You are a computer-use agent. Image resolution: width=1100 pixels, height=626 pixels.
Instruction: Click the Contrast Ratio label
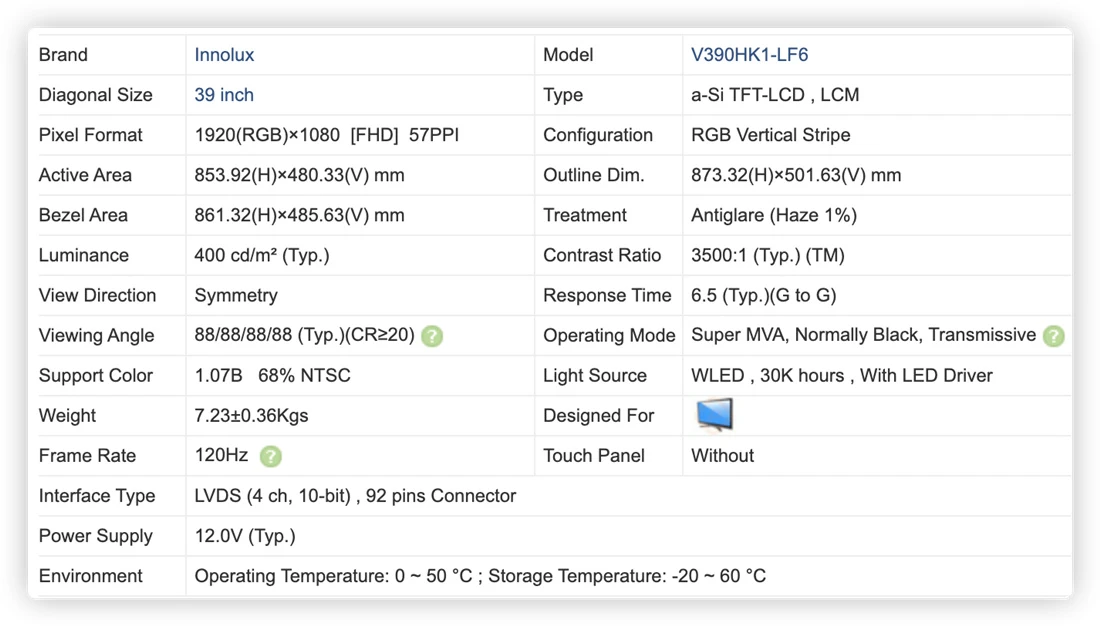(x=602, y=255)
